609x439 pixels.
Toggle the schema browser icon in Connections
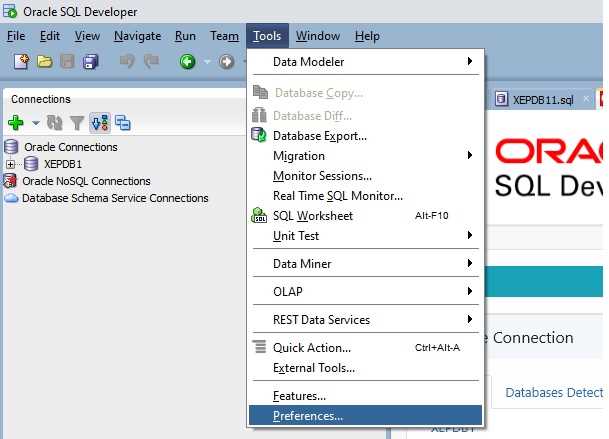pyautogui.click(x=100, y=123)
